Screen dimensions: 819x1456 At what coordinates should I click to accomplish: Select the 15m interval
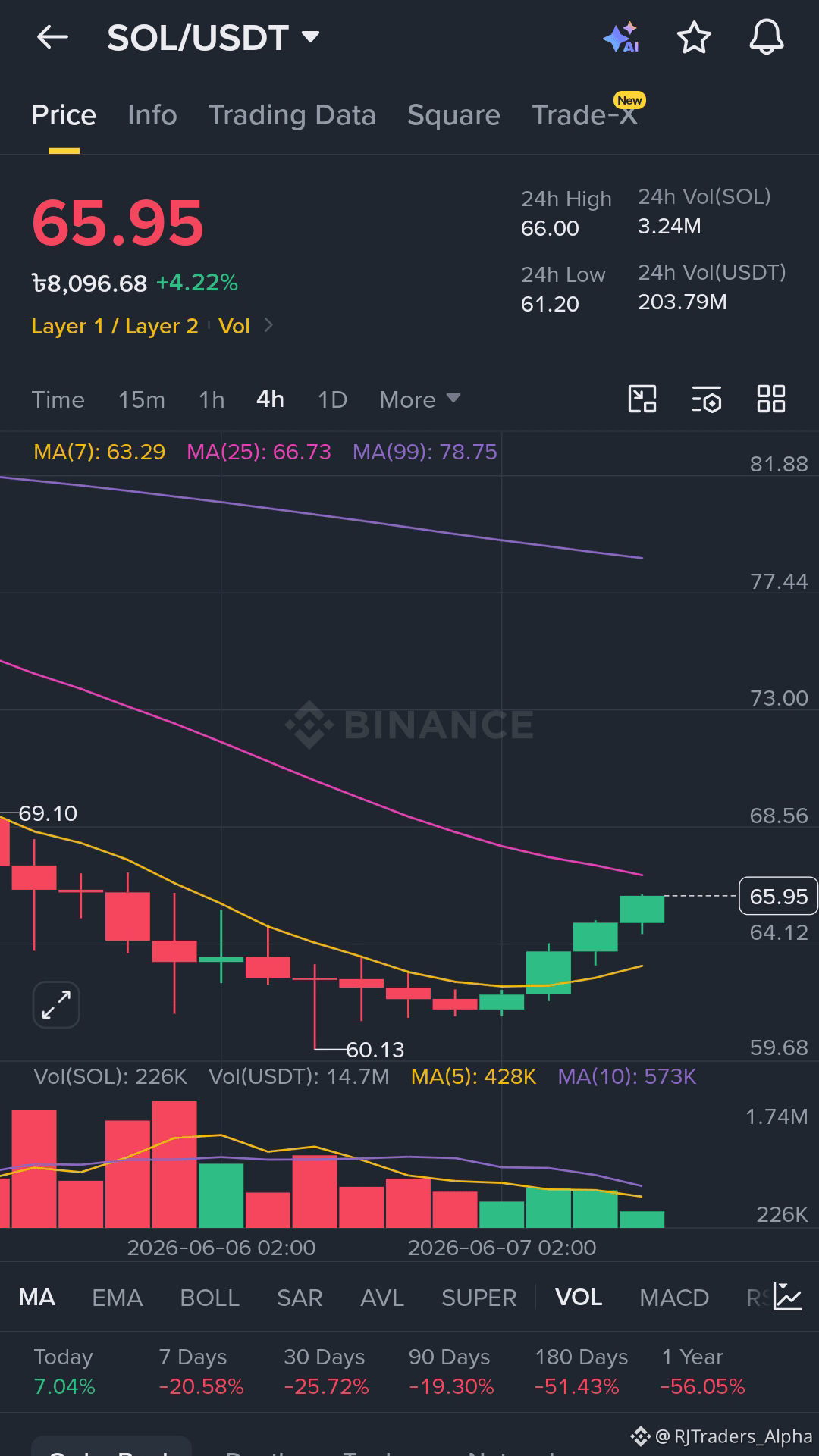click(x=142, y=399)
